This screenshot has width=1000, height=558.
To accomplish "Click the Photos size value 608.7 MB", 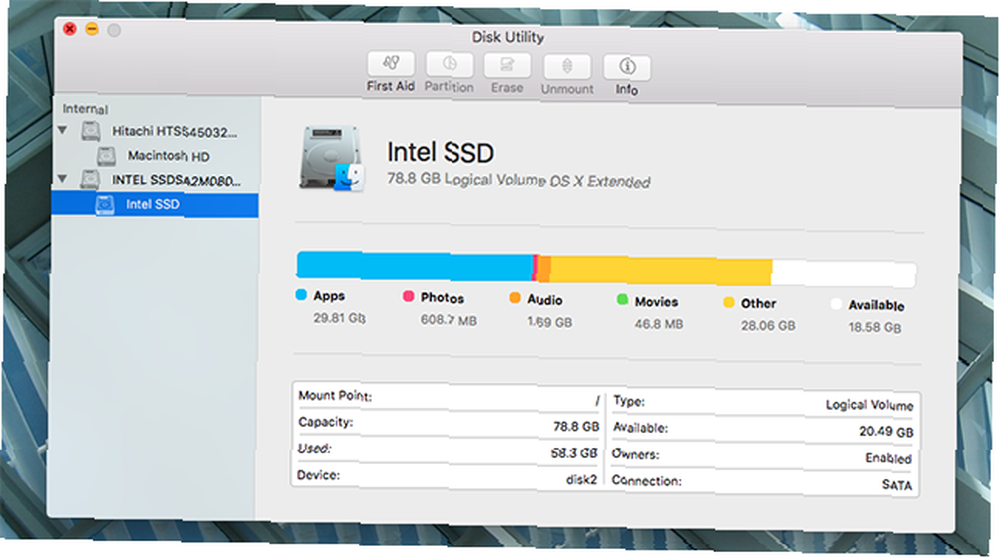I will point(448,319).
